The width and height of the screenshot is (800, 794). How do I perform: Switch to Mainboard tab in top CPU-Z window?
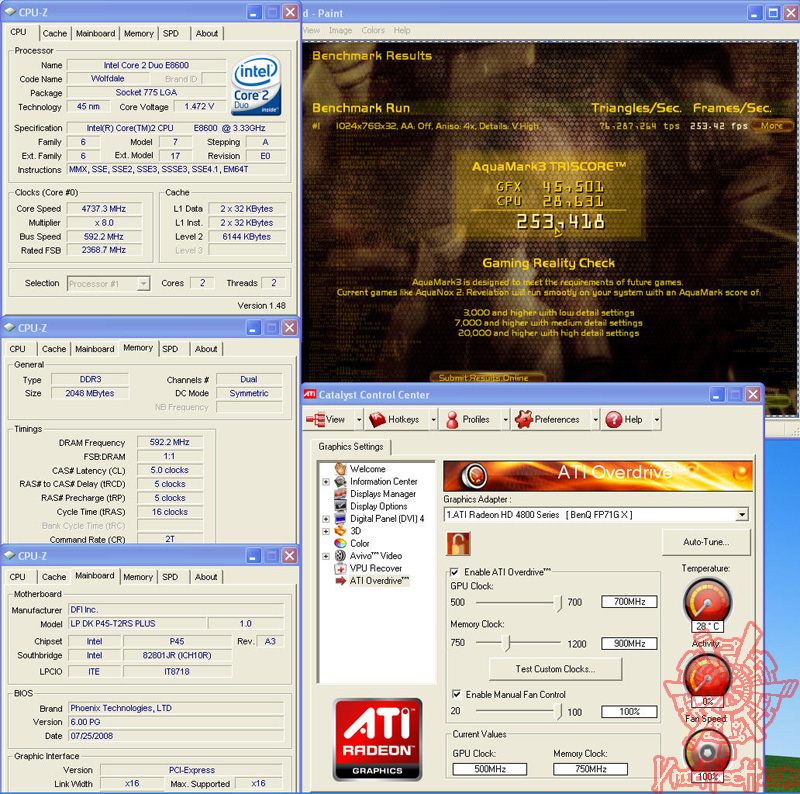[95, 33]
